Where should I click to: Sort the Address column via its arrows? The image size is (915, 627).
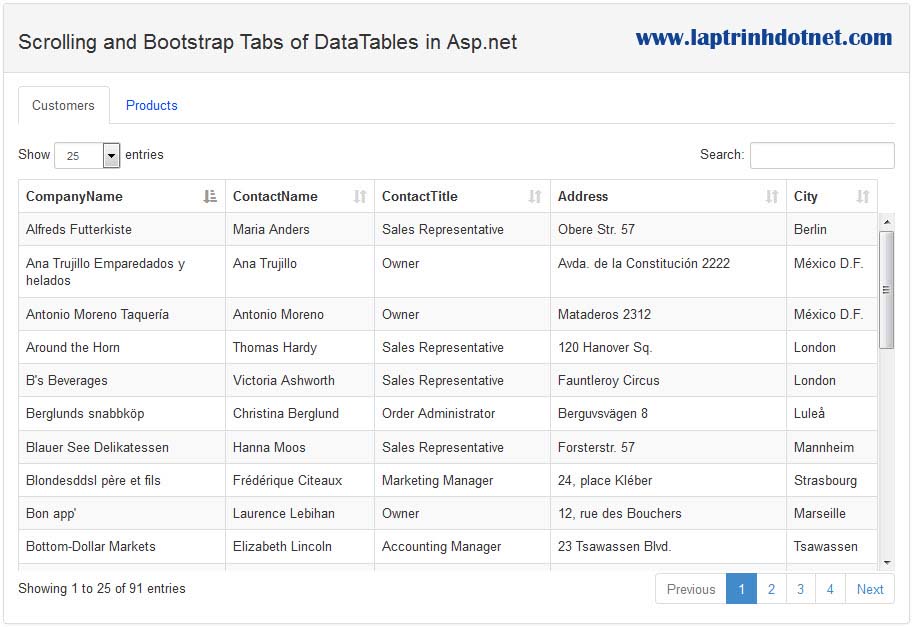772,197
